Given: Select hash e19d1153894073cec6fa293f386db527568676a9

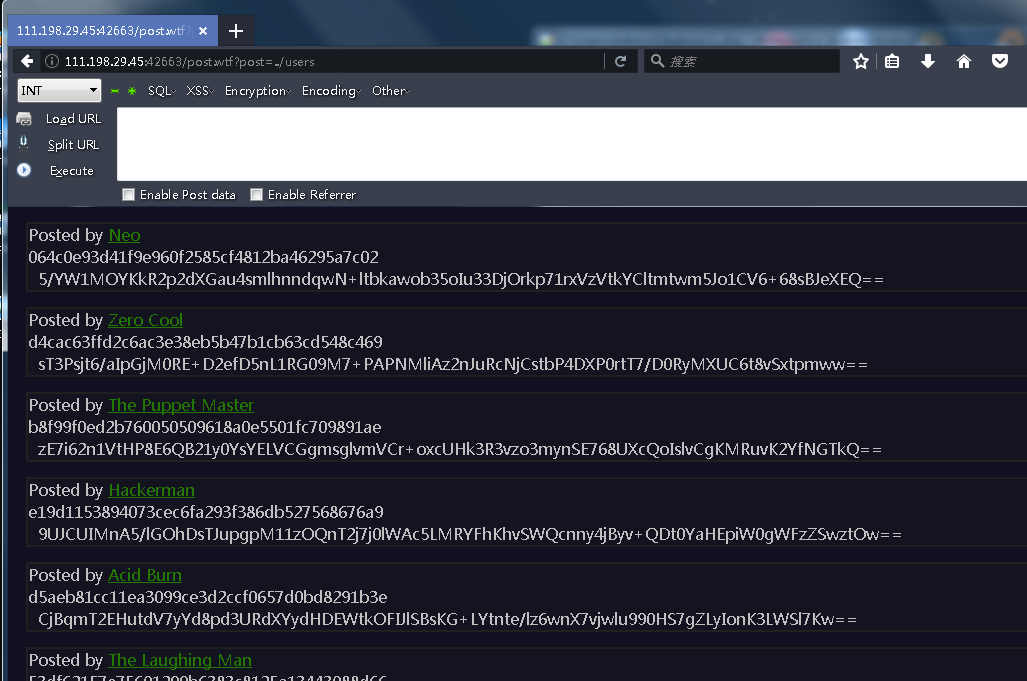Looking at the screenshot, I should [206, 512].
